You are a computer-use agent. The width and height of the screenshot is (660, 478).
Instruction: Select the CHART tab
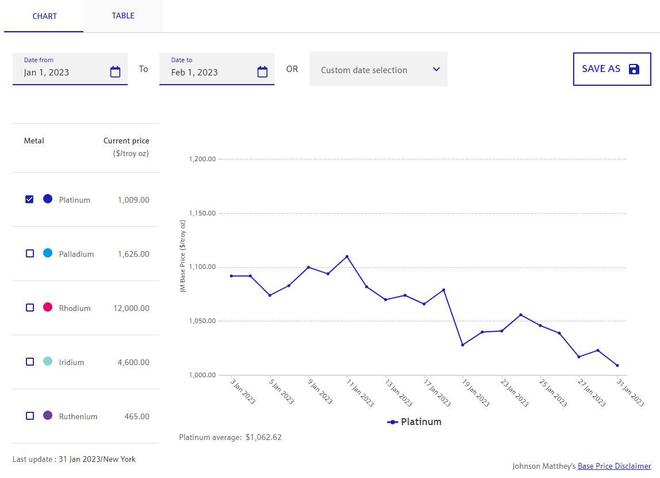tap(44, 17)
